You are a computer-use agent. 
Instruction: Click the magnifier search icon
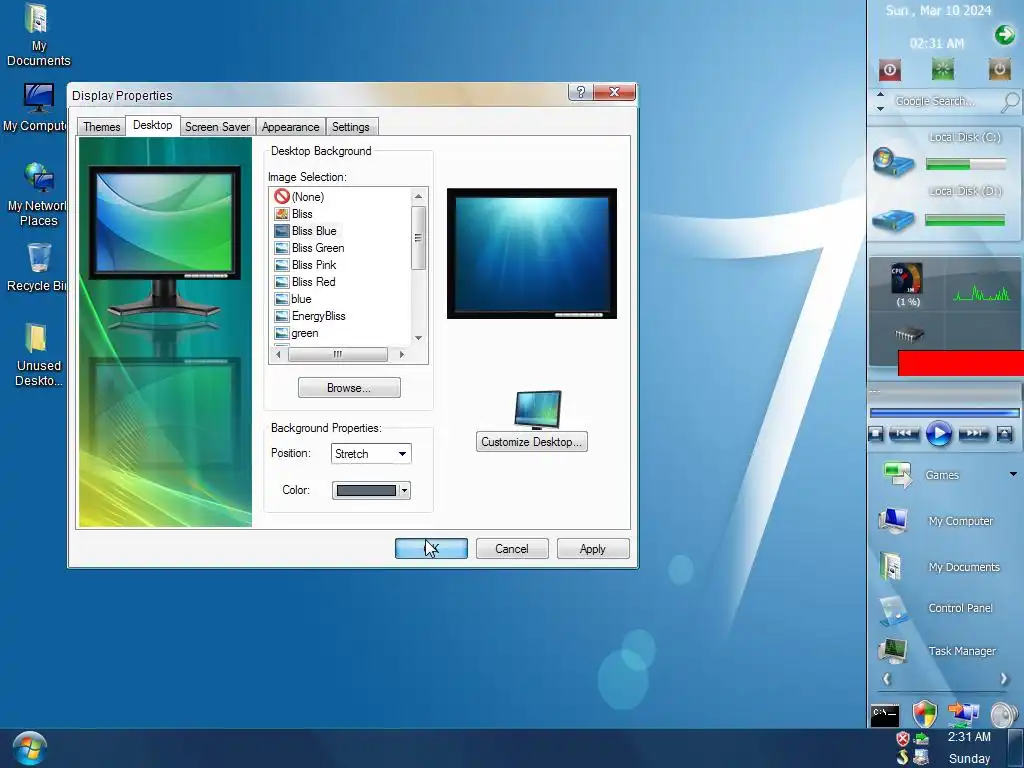(1010, 102)
